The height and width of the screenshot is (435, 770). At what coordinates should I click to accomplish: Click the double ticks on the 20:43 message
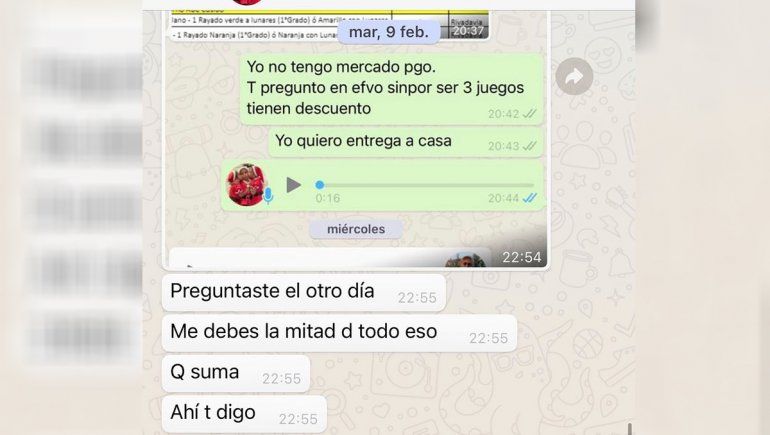(x=529, y=146)
